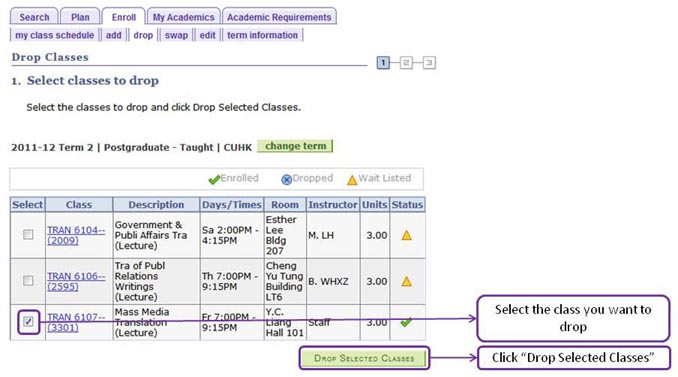Open the edit subtab
Image resolution: width=678 pixels, height=377 pixels.
tap(208, 35)
